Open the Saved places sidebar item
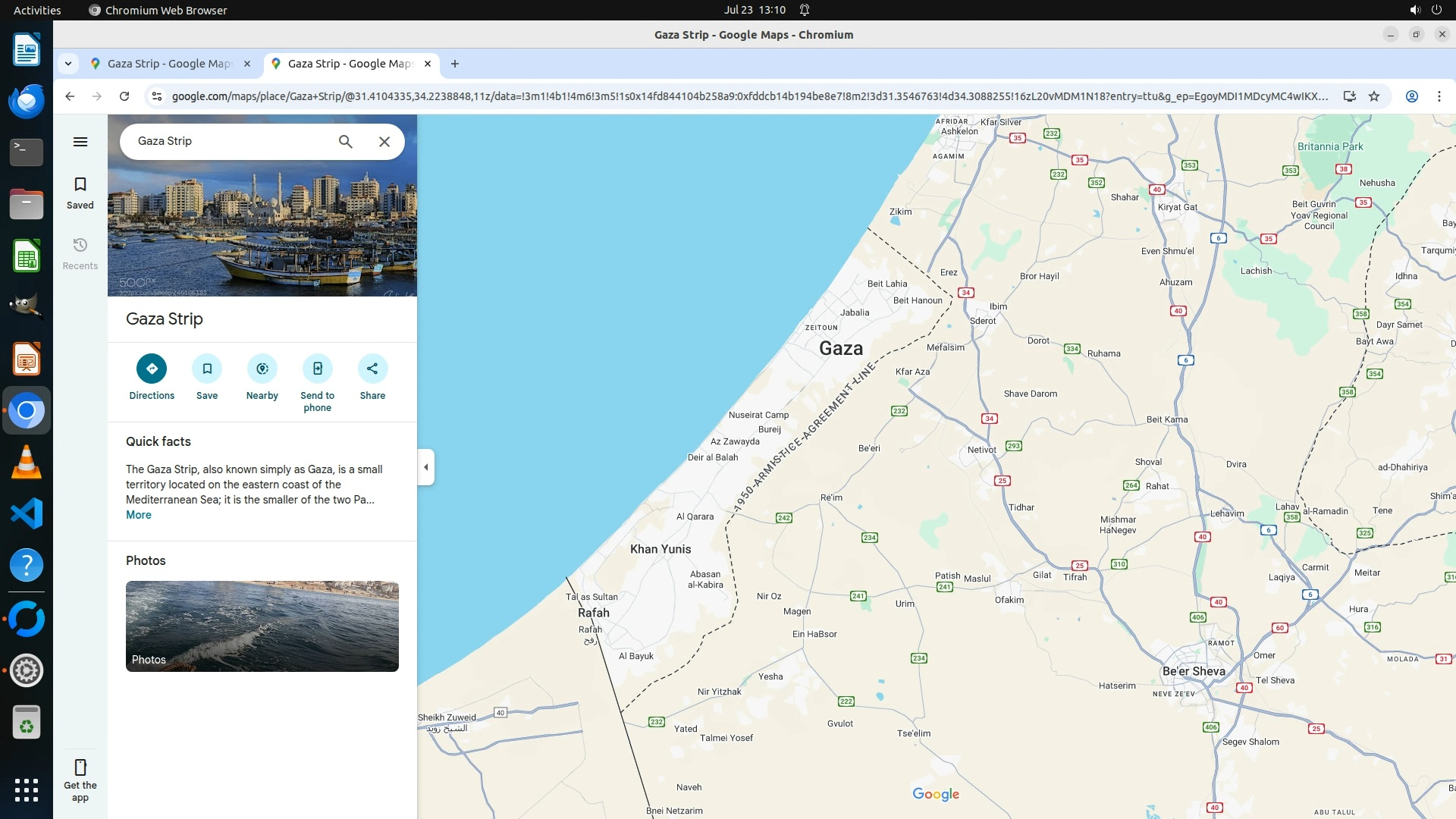The image size is (1456, 819). coord(80,193)
